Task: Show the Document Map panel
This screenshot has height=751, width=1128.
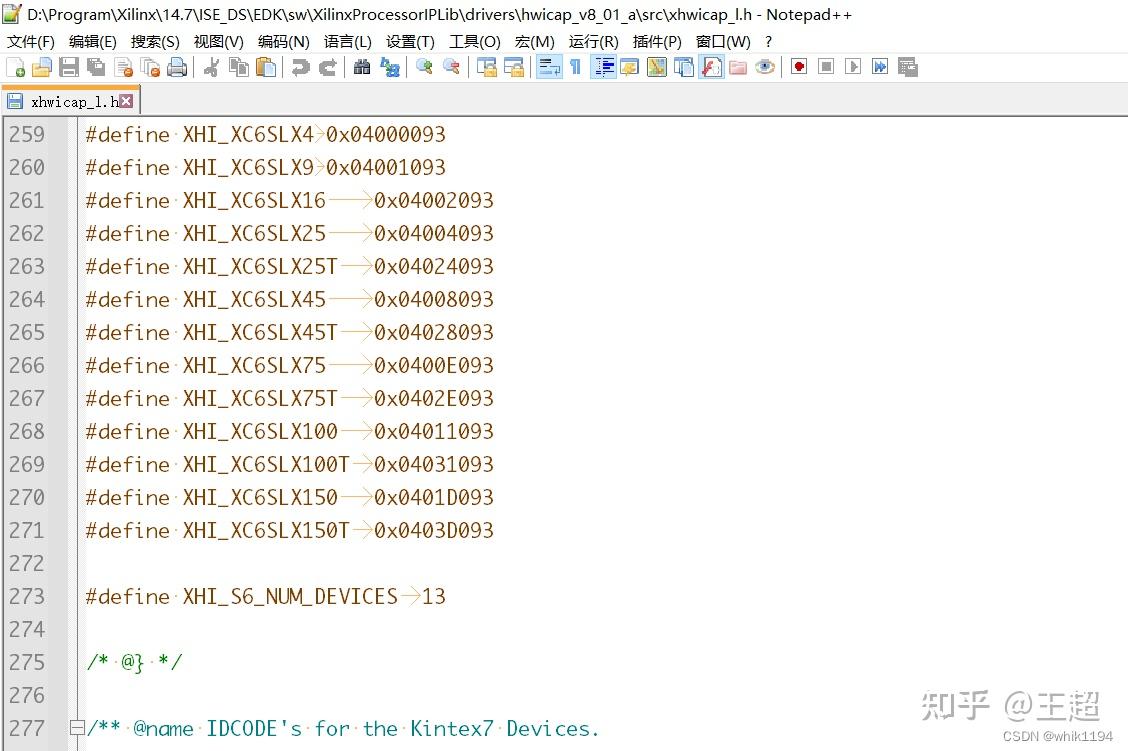Action: [657, 68]
